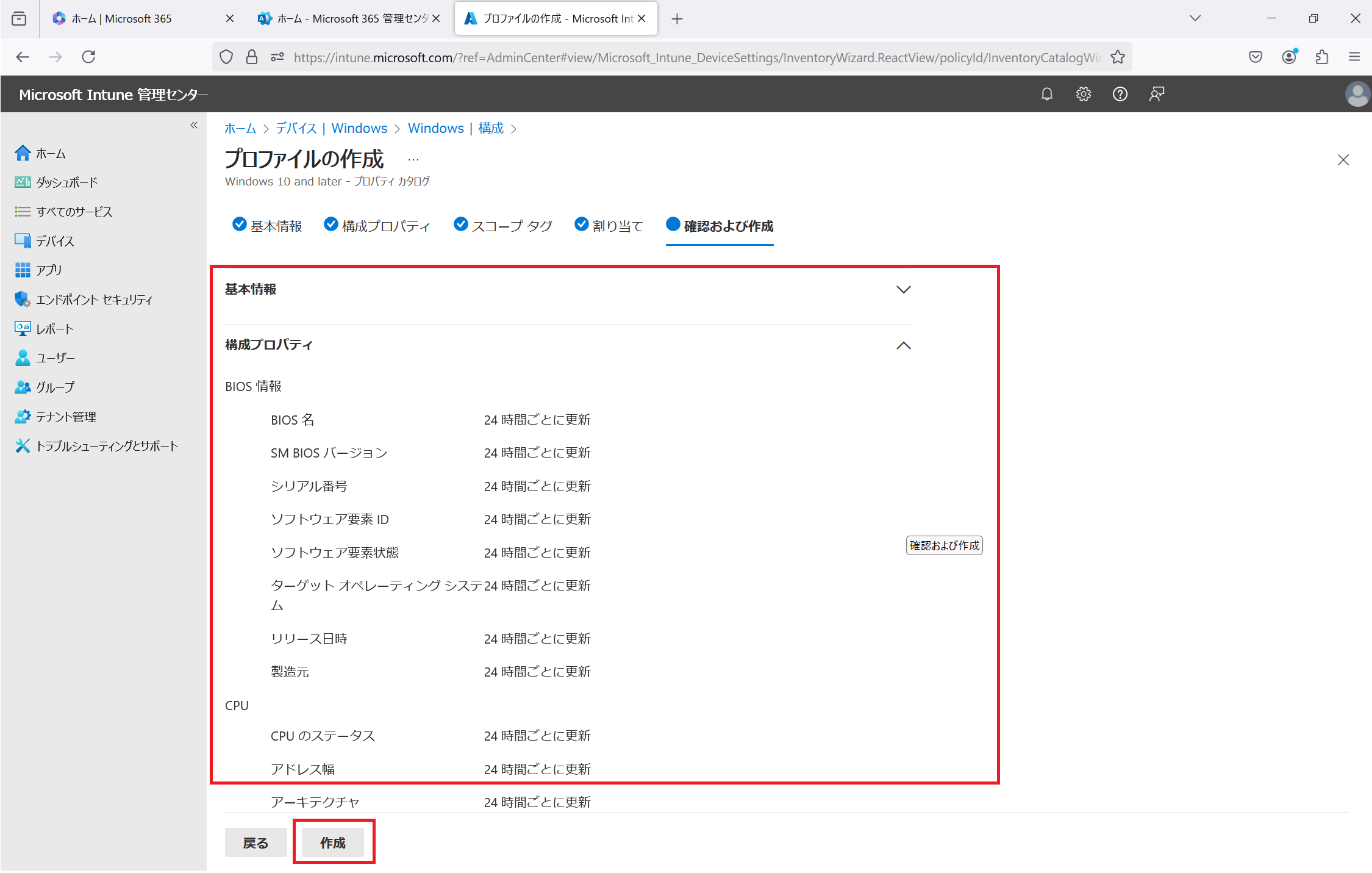
Task: Click the 戻る button
Action: point(255,842)
